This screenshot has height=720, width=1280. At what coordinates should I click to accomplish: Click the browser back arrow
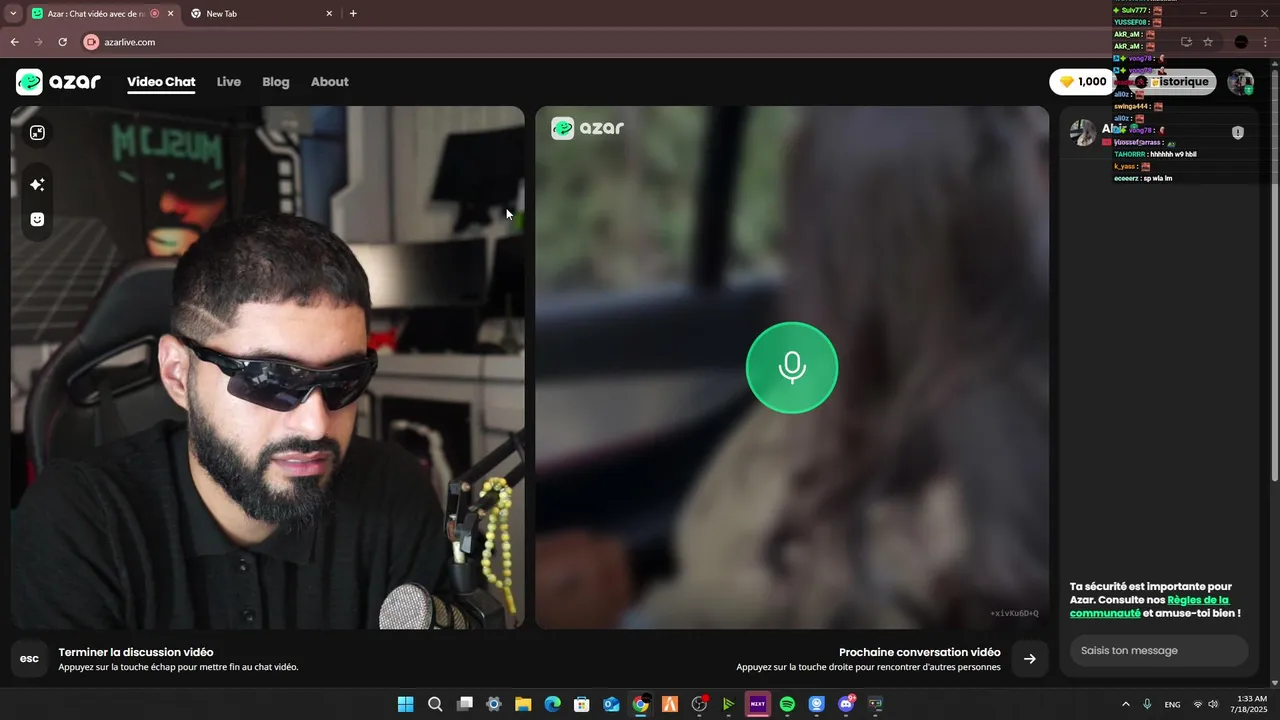pos(14,42)
